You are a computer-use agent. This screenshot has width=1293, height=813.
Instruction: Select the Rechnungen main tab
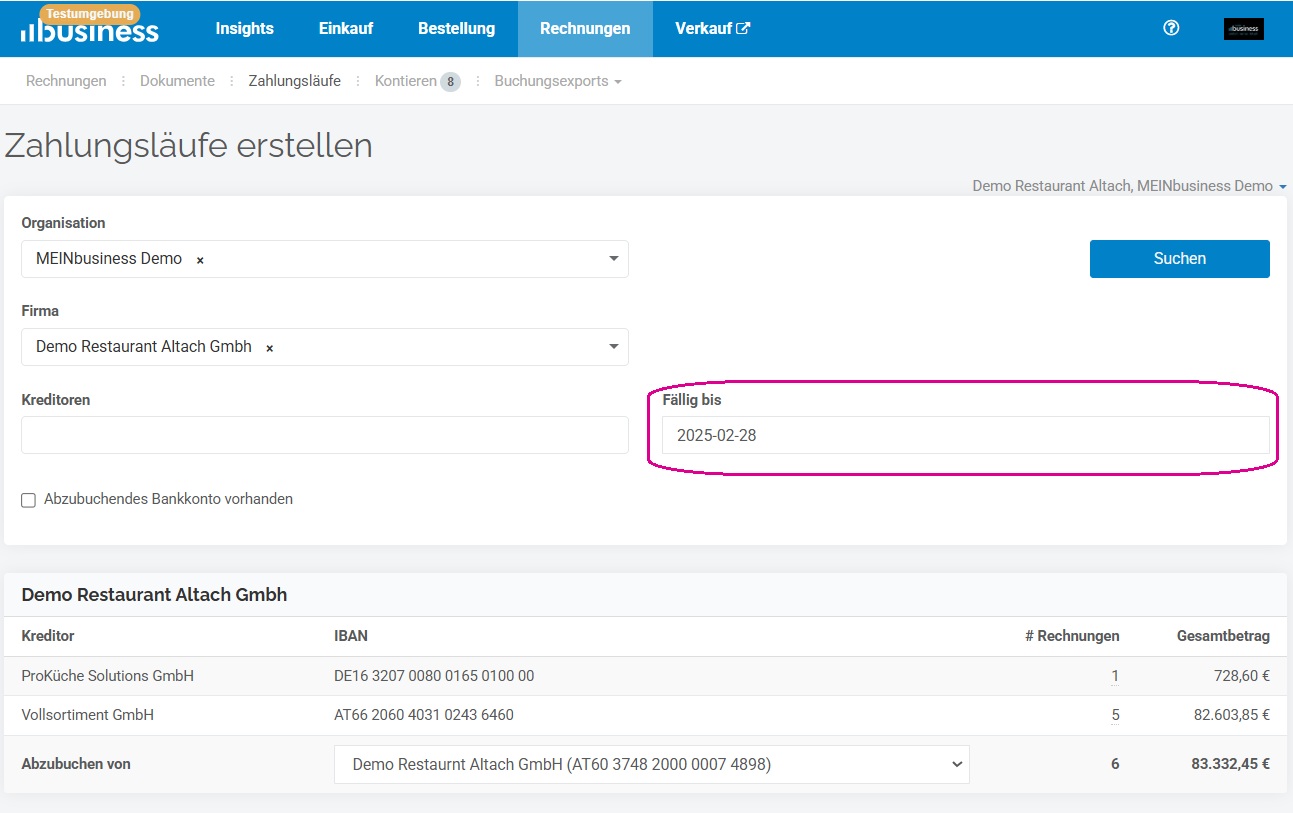[585, 28]
